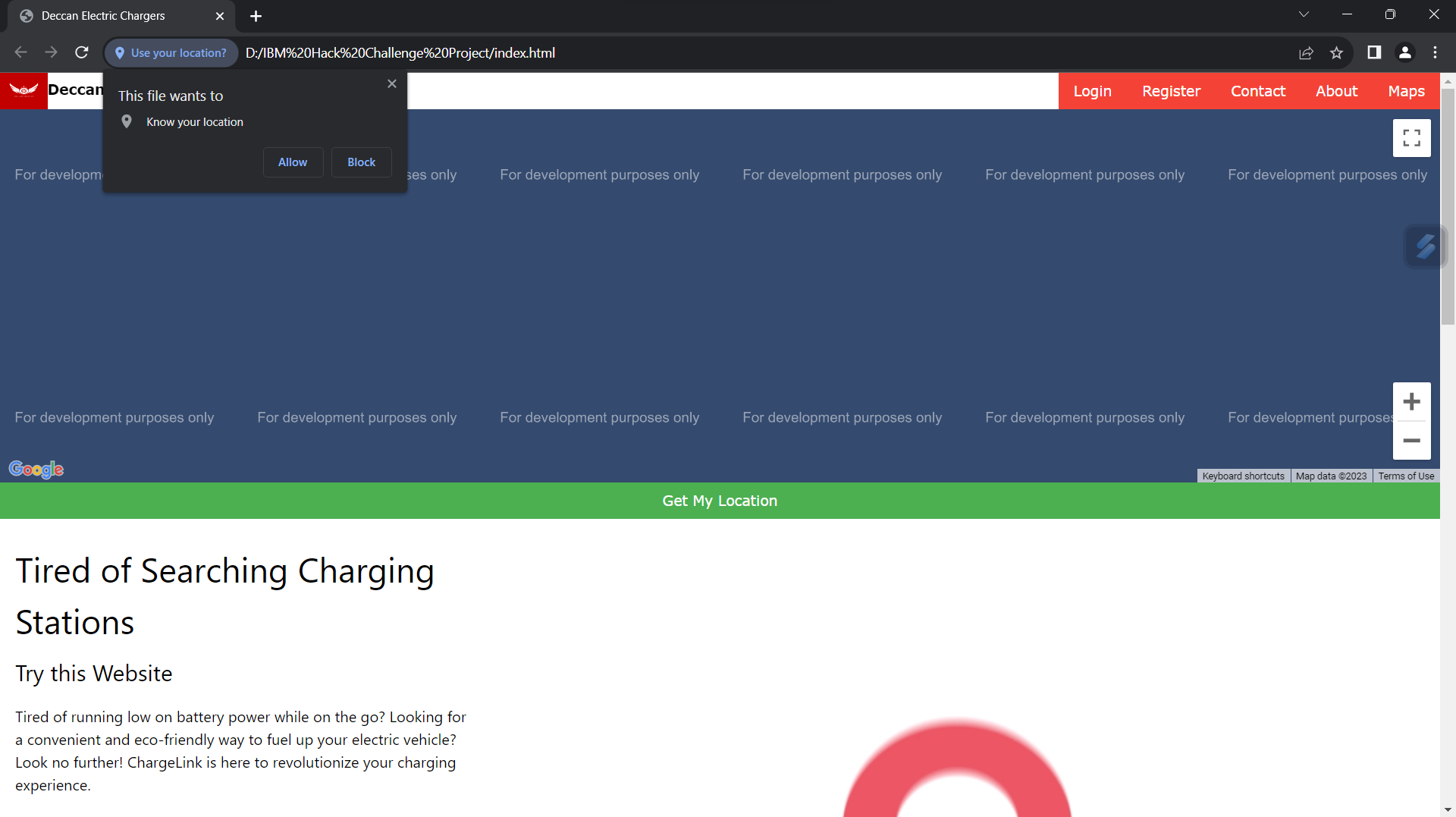Click the Get My Location button
Viewport: 1456px width, 817px height.
(719, 501)
